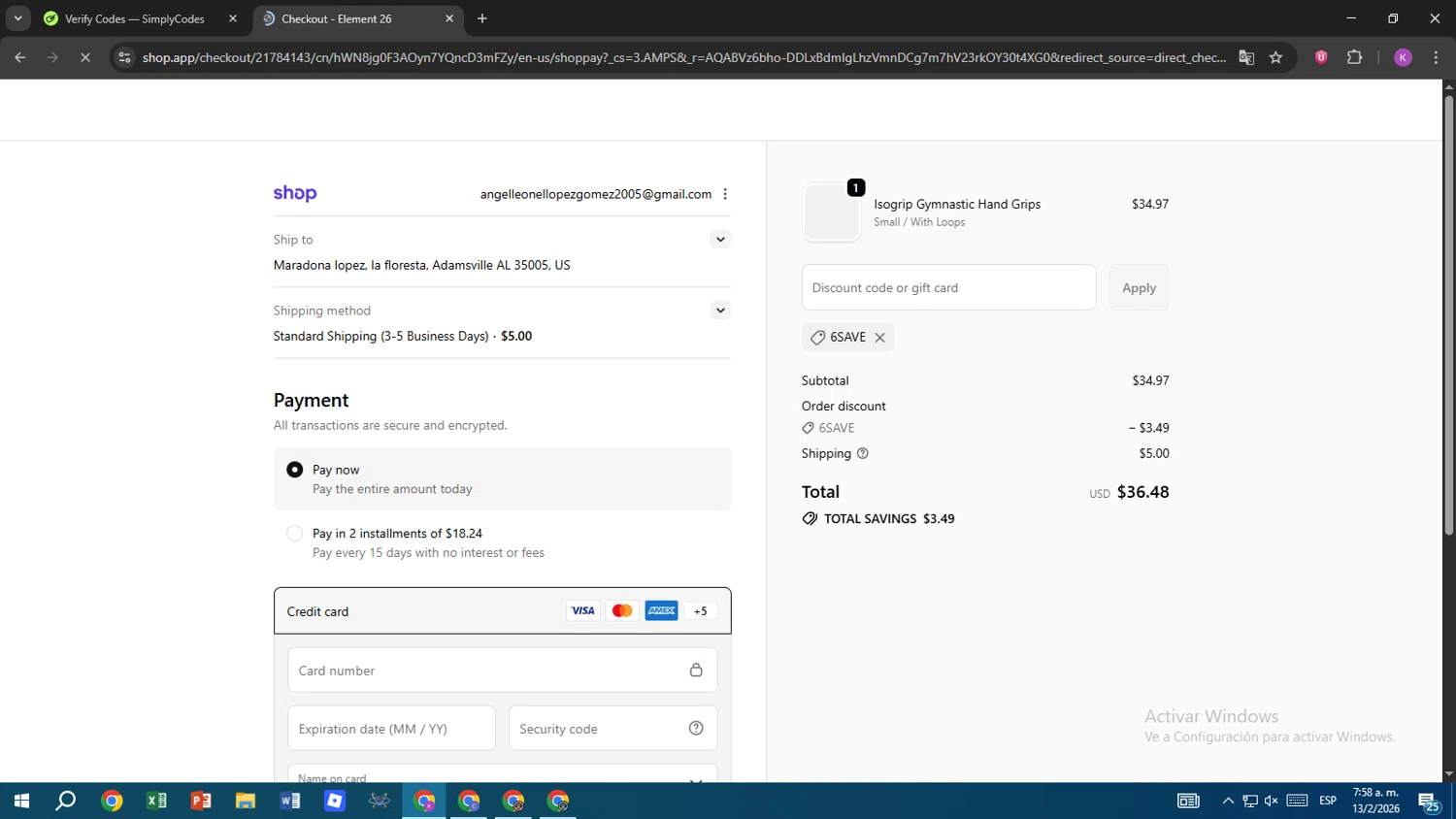The height and width of the screenshot is (819, 1456).
Task: Click the Isogrip product thumbnail
Action: click(832, 212)
